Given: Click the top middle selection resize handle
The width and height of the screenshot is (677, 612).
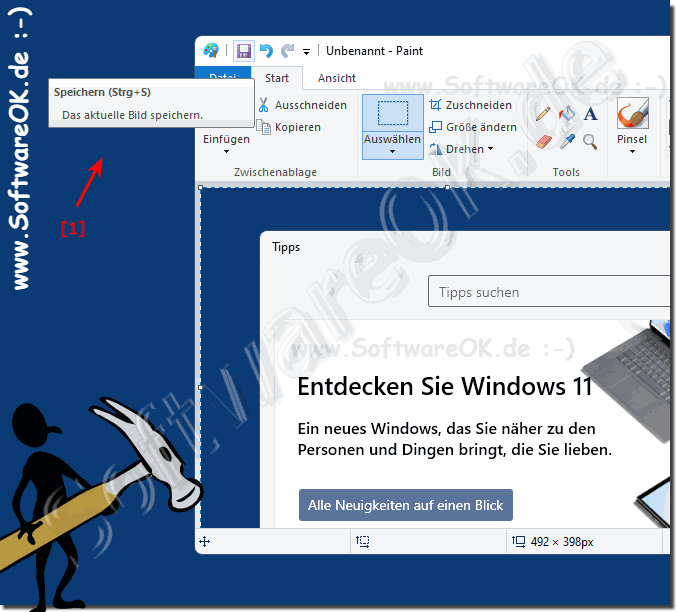Looking at the screenshot, I should click(x=448, y=187).
